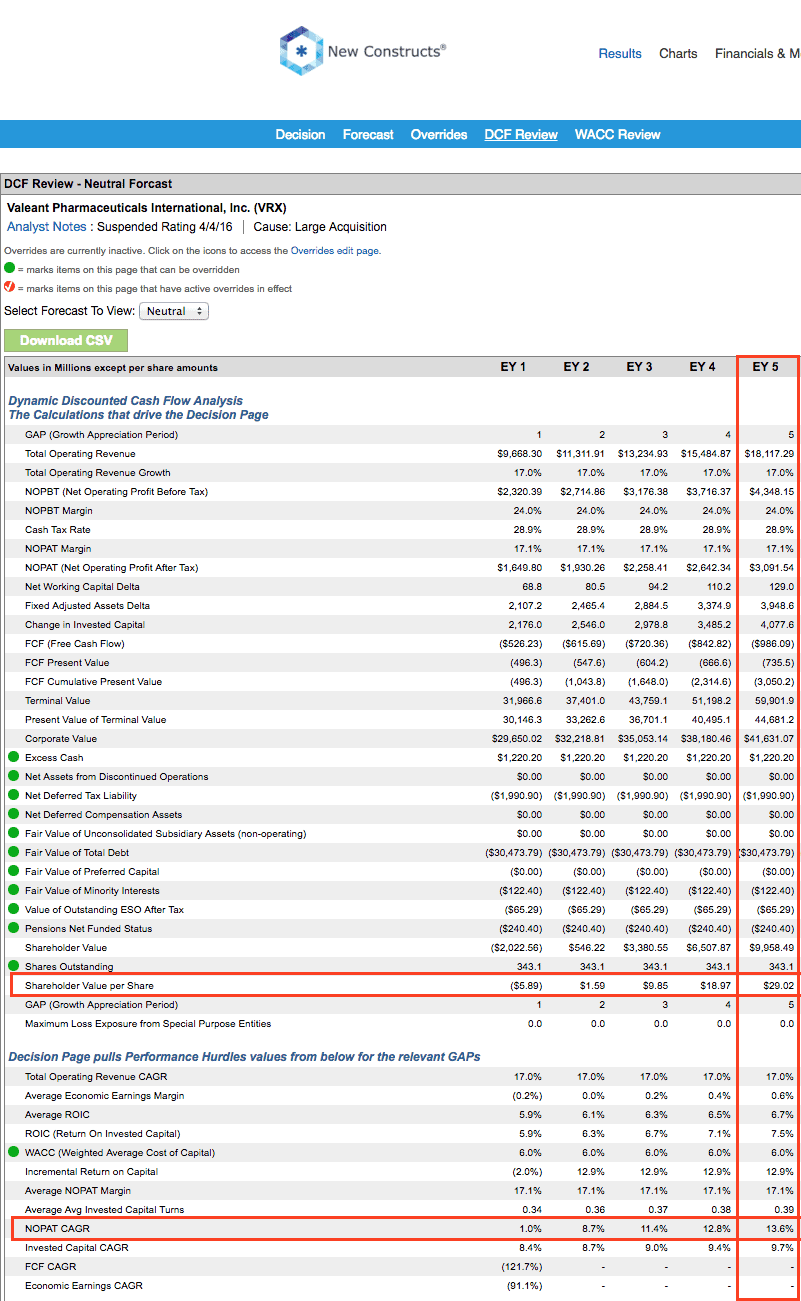Screen dimensions: 801x1301
Task: Open override for Unconsolidated Subsidiary Assets row
Action: click(13, 833)
